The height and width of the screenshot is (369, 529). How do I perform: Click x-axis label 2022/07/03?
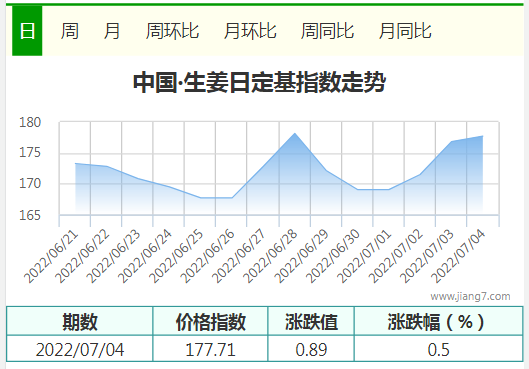pyautogui.click(x=427, y=257)
